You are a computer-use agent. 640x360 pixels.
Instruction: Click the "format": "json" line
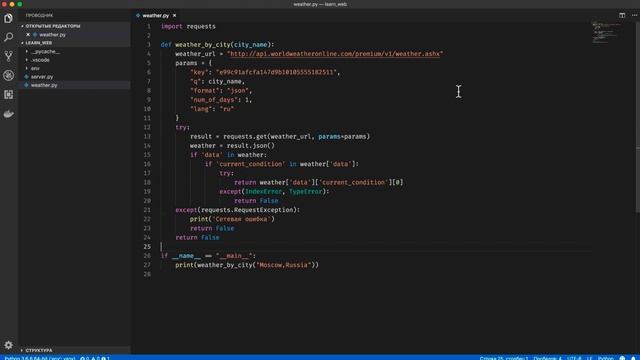pyautogui.click(x=221, y=91)
